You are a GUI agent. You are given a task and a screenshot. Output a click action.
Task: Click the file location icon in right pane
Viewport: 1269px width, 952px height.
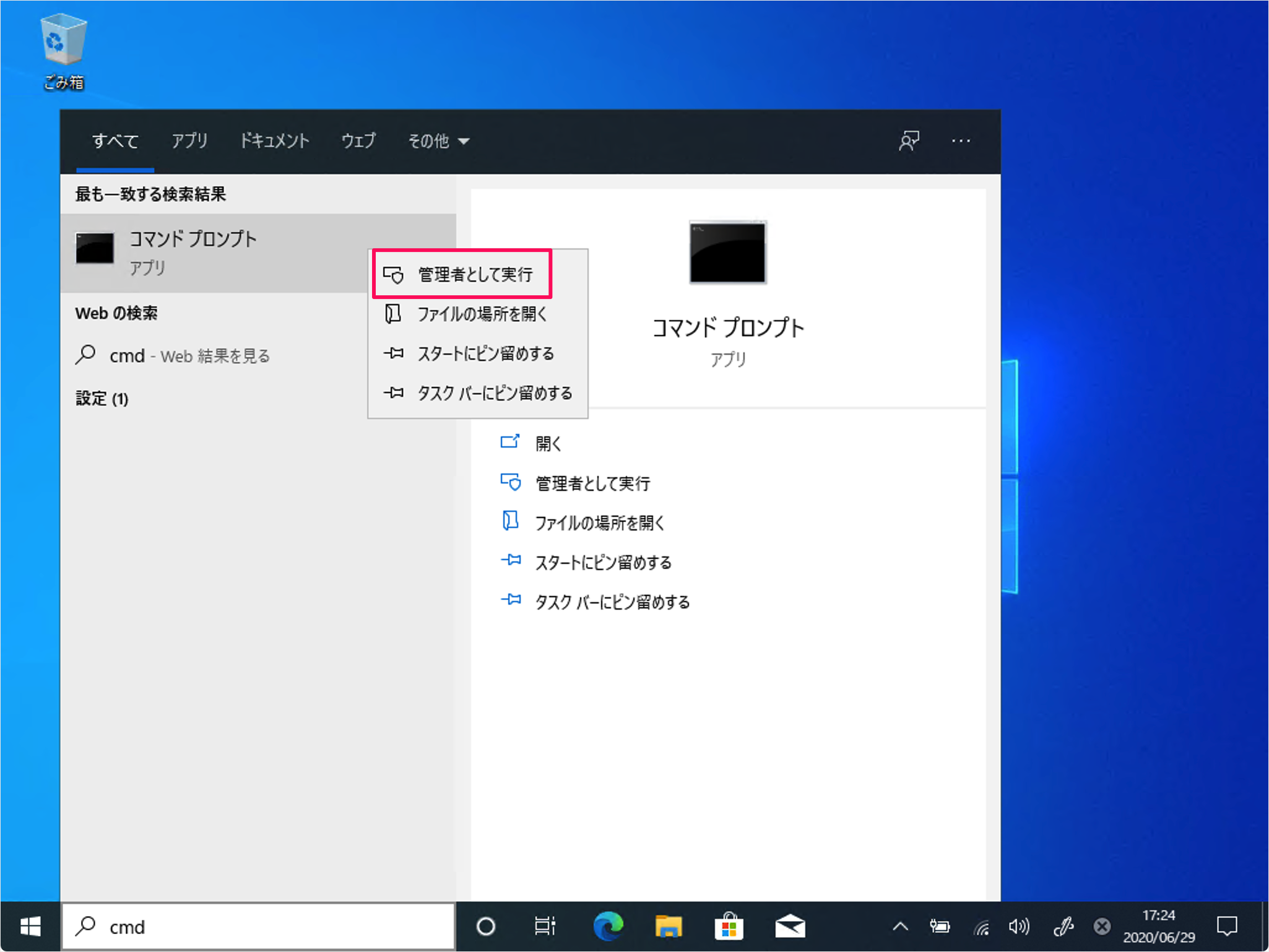point(510,521)
